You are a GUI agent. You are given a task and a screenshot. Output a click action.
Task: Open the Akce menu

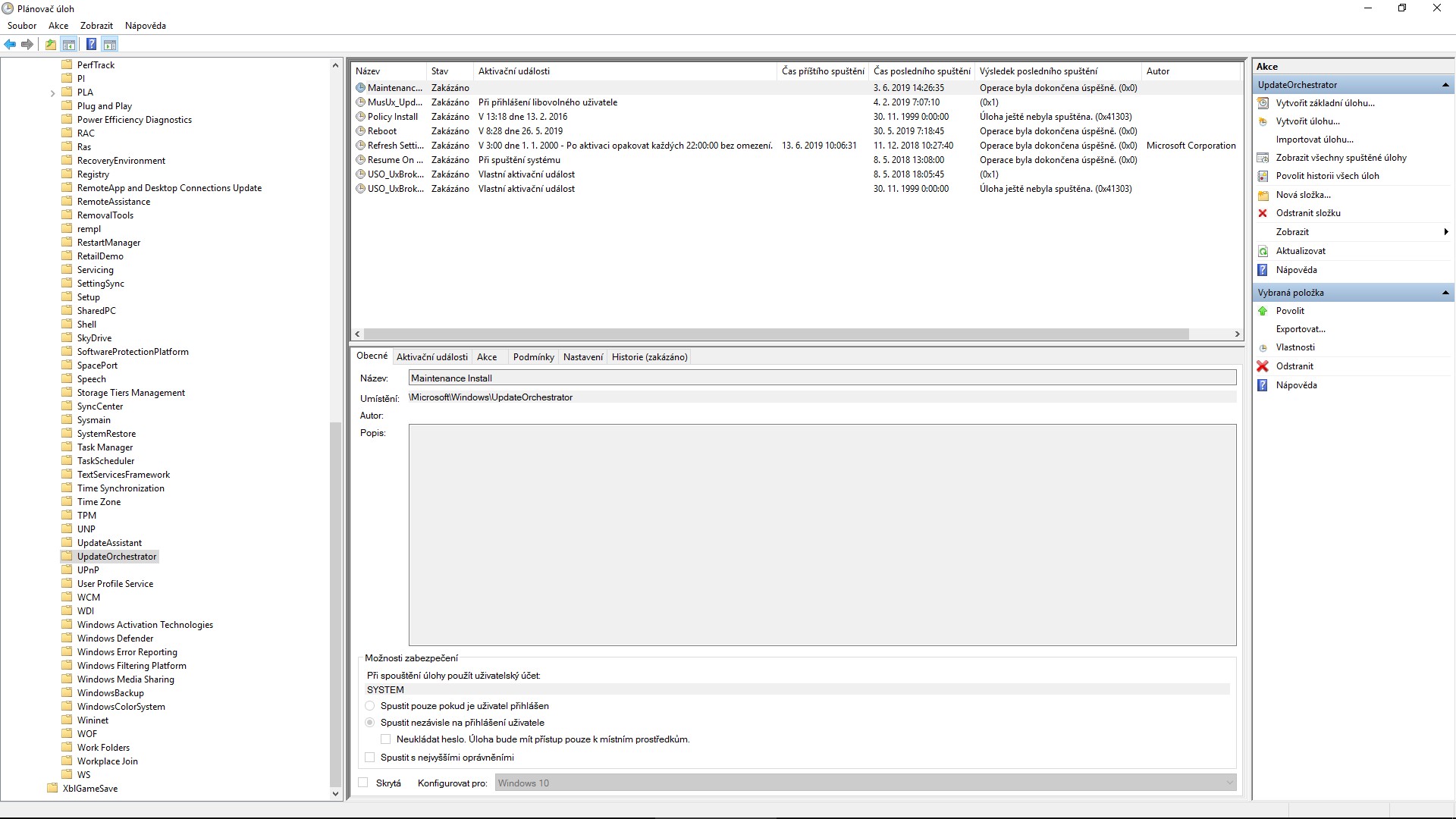(58, 26)
